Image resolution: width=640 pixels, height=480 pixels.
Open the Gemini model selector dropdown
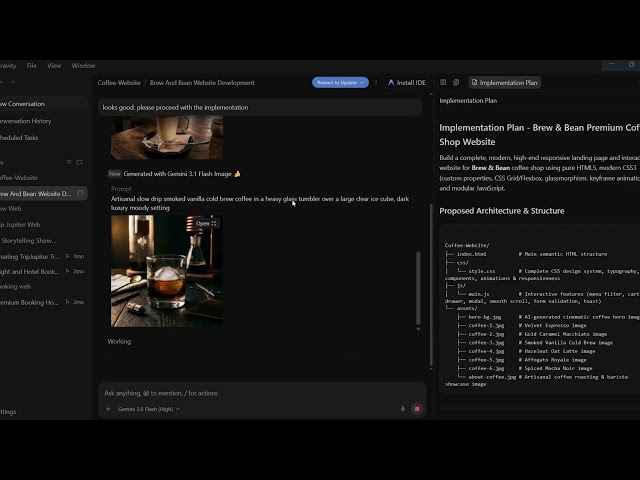point(148,409)
